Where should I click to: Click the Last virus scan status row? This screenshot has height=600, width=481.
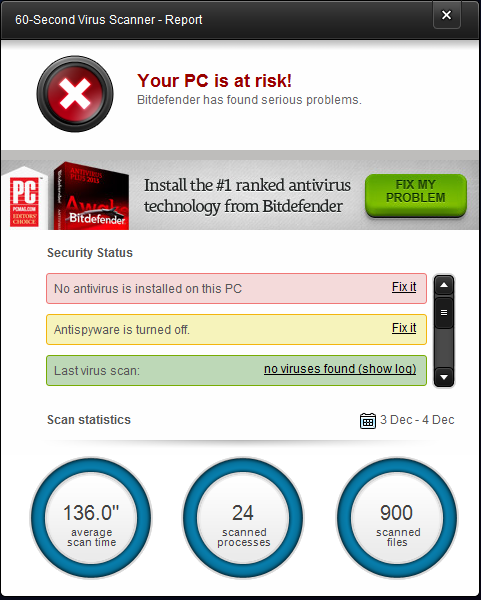click(236, 370)
